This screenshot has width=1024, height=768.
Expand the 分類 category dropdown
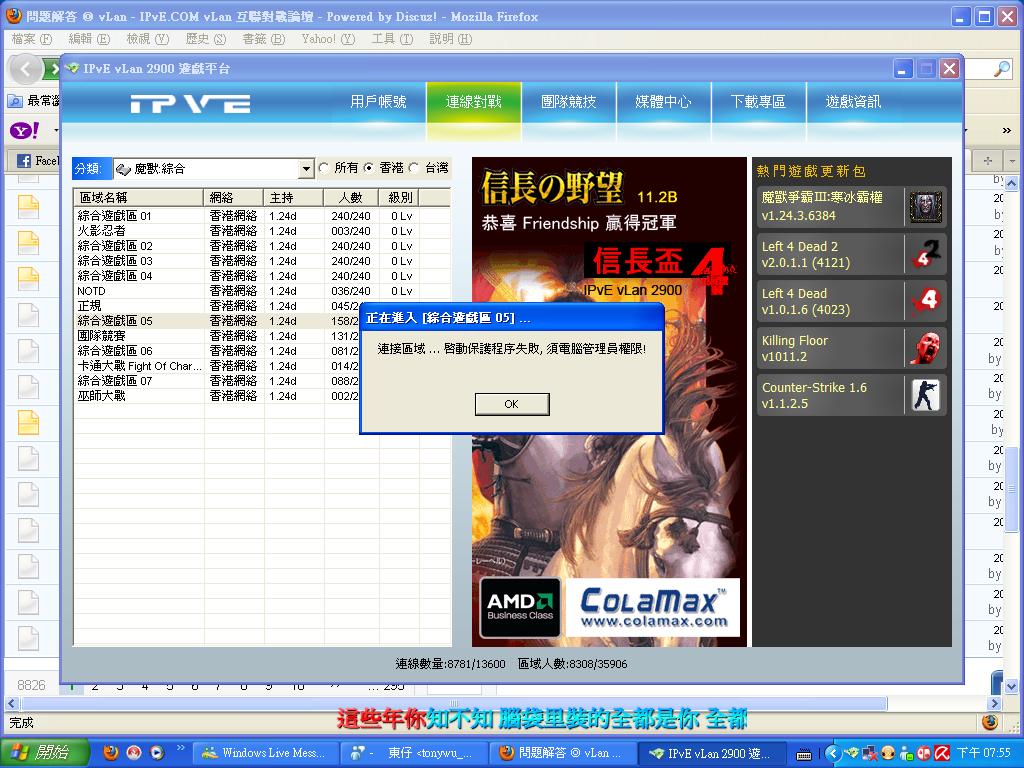click(306, 169)
